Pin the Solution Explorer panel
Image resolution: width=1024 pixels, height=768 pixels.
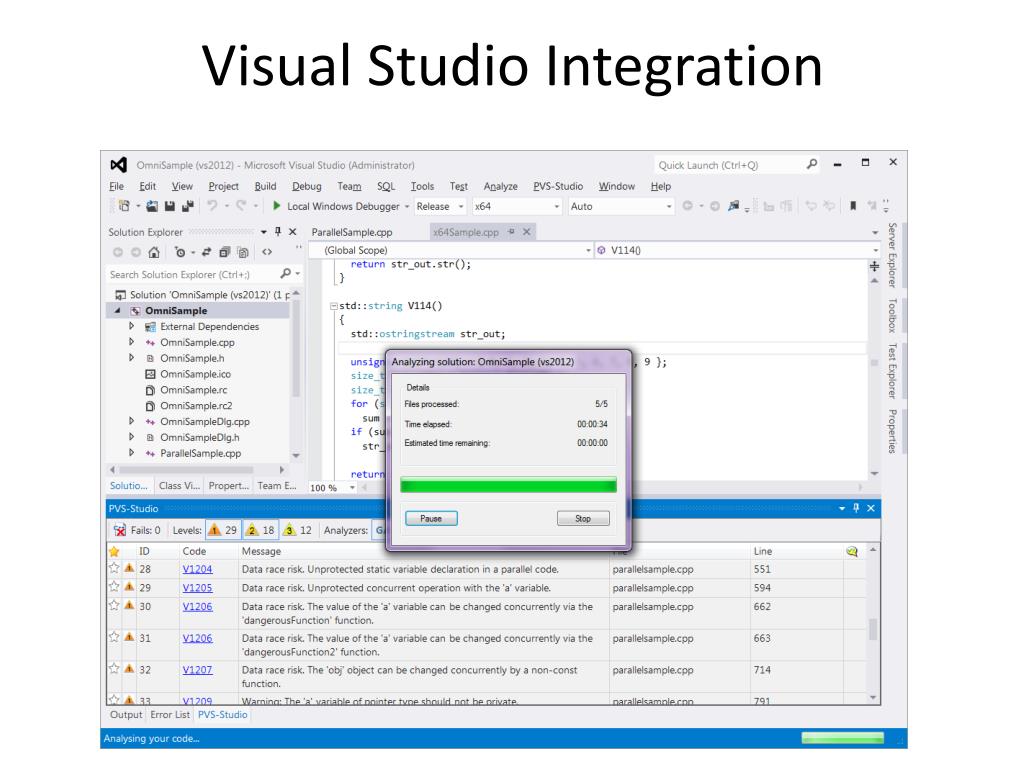pyautogui.click(x=278, y=232)
